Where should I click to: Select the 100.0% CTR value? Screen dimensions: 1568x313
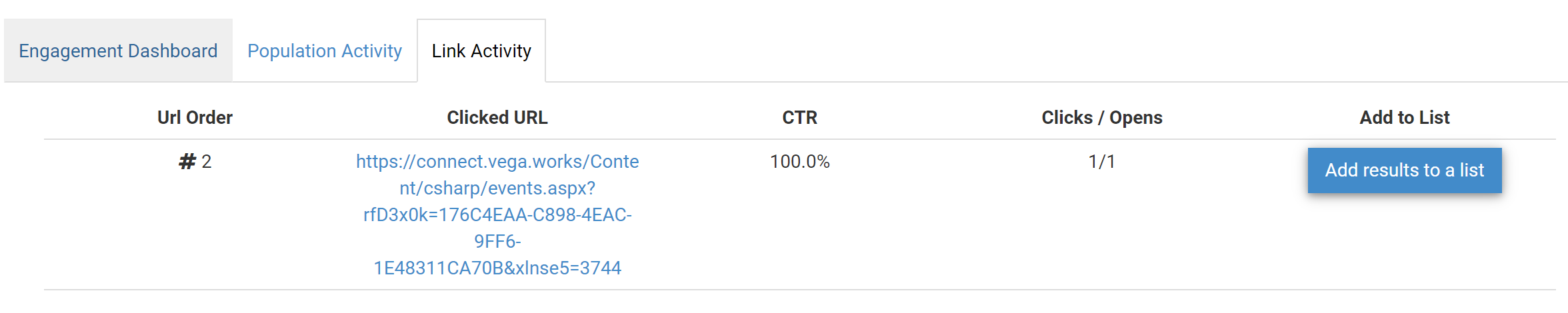799,161
